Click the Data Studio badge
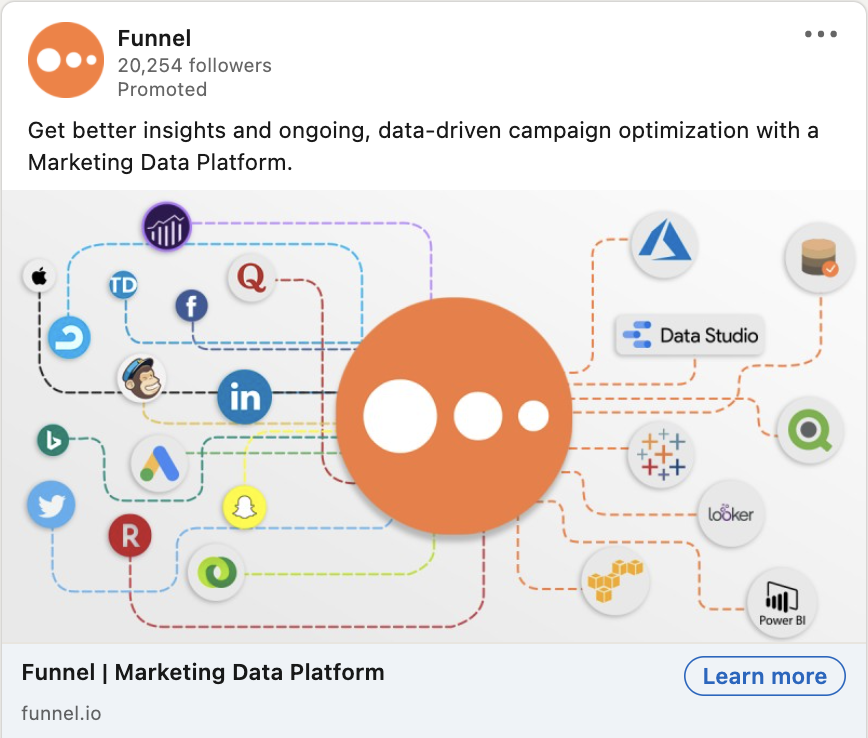The height and width of the screenshot is (738, 868). pos(689,336)
